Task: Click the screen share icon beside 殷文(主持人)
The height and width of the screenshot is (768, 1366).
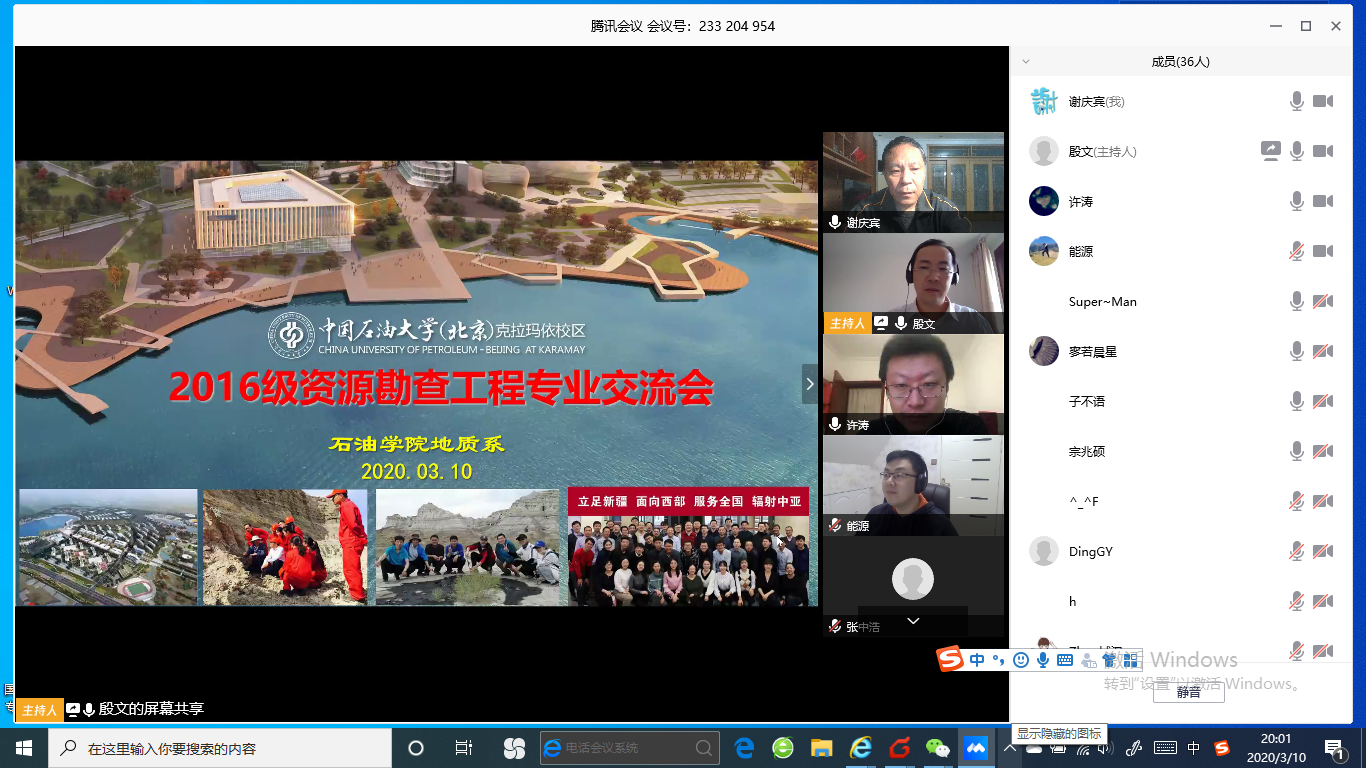Action: [1270, 151]
